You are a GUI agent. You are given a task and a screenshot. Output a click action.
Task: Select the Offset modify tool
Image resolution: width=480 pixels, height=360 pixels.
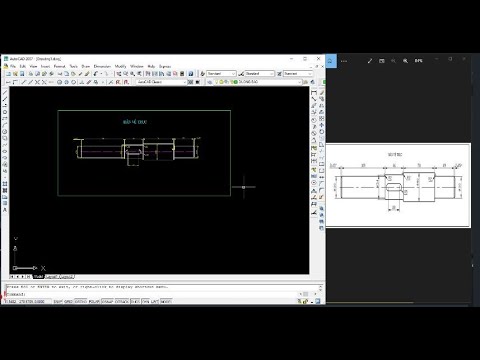click(322, 112)
